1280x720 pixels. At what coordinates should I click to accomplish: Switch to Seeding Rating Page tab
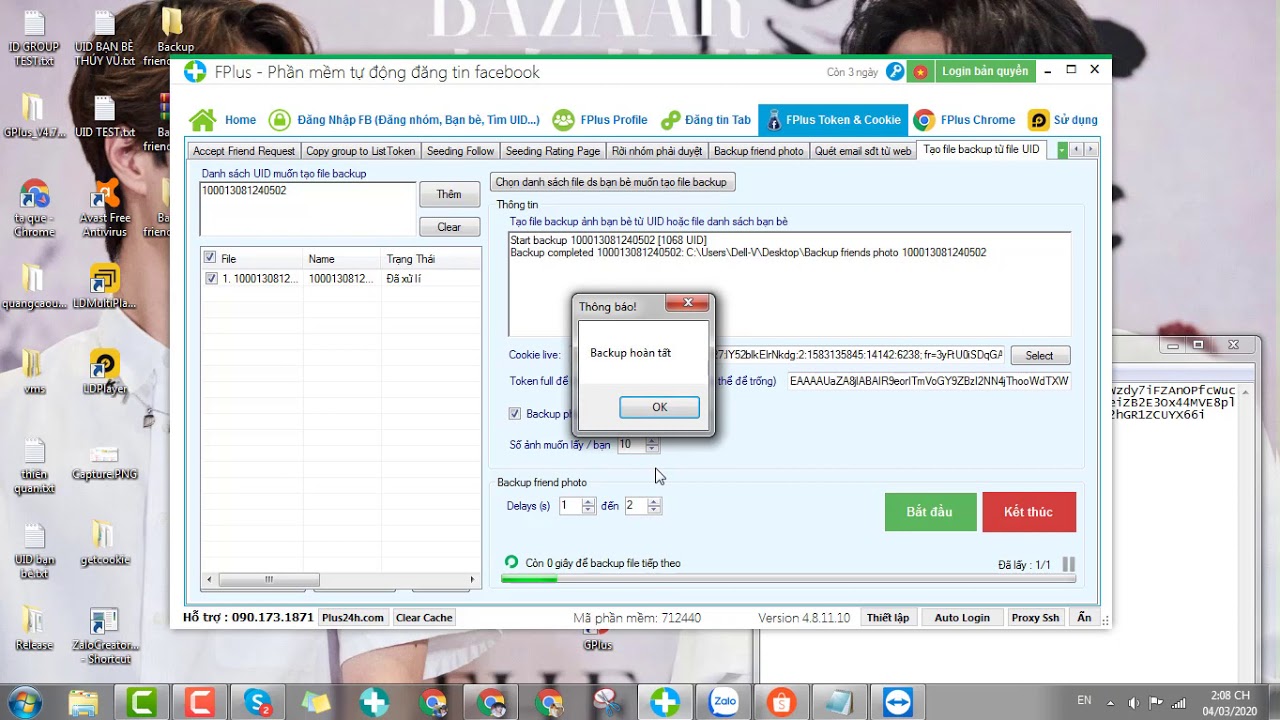(553, 151)
